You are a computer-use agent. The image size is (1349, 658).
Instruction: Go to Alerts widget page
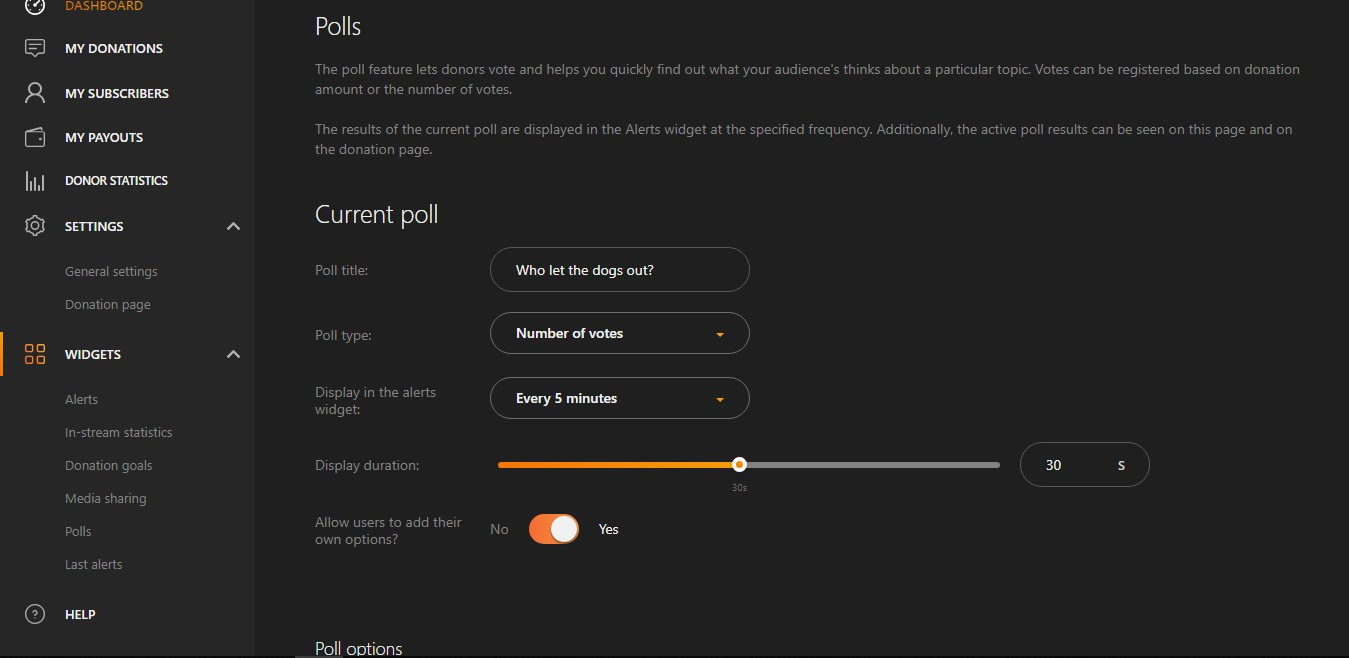tap(81, 399)
